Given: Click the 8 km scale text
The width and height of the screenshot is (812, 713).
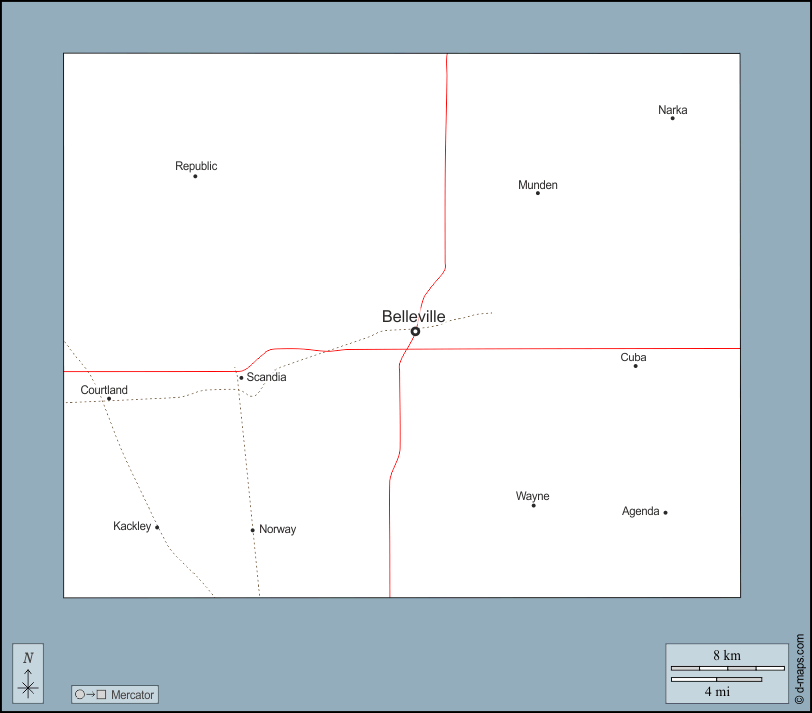Looking at the screenshot, I should pos(727,655).
